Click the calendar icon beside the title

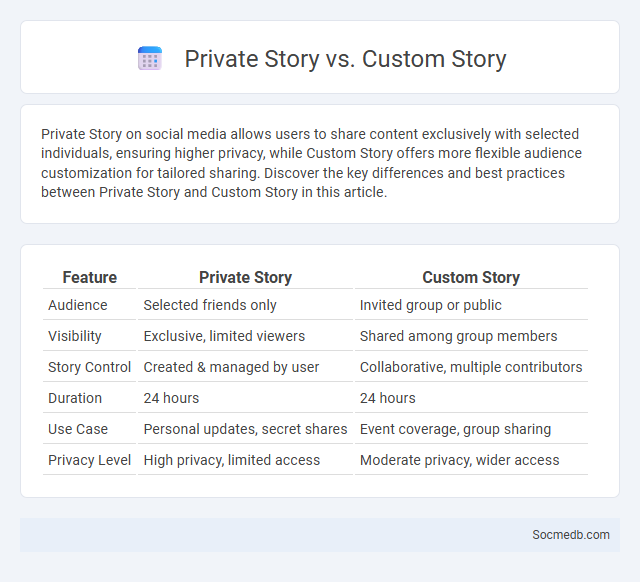[x=150, y=58]
